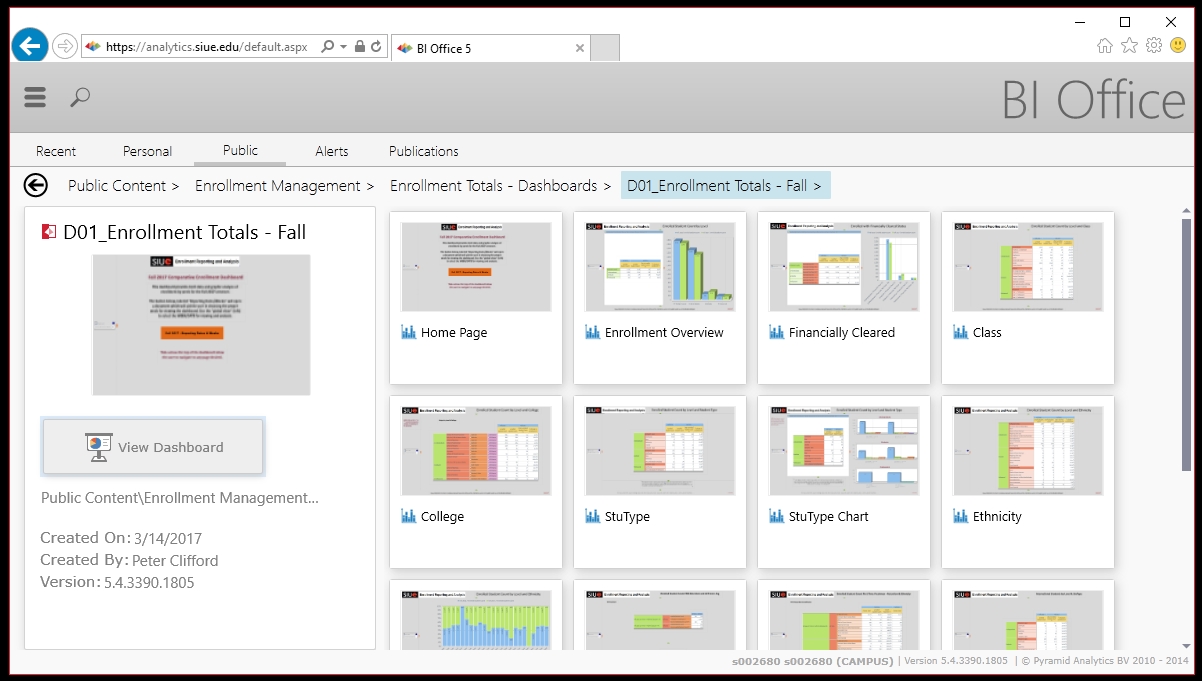Image resolution: width=1202 pixels, height=681 pixels.
Task: Switch to the Personal tab
Action: (x=147, y=151)
